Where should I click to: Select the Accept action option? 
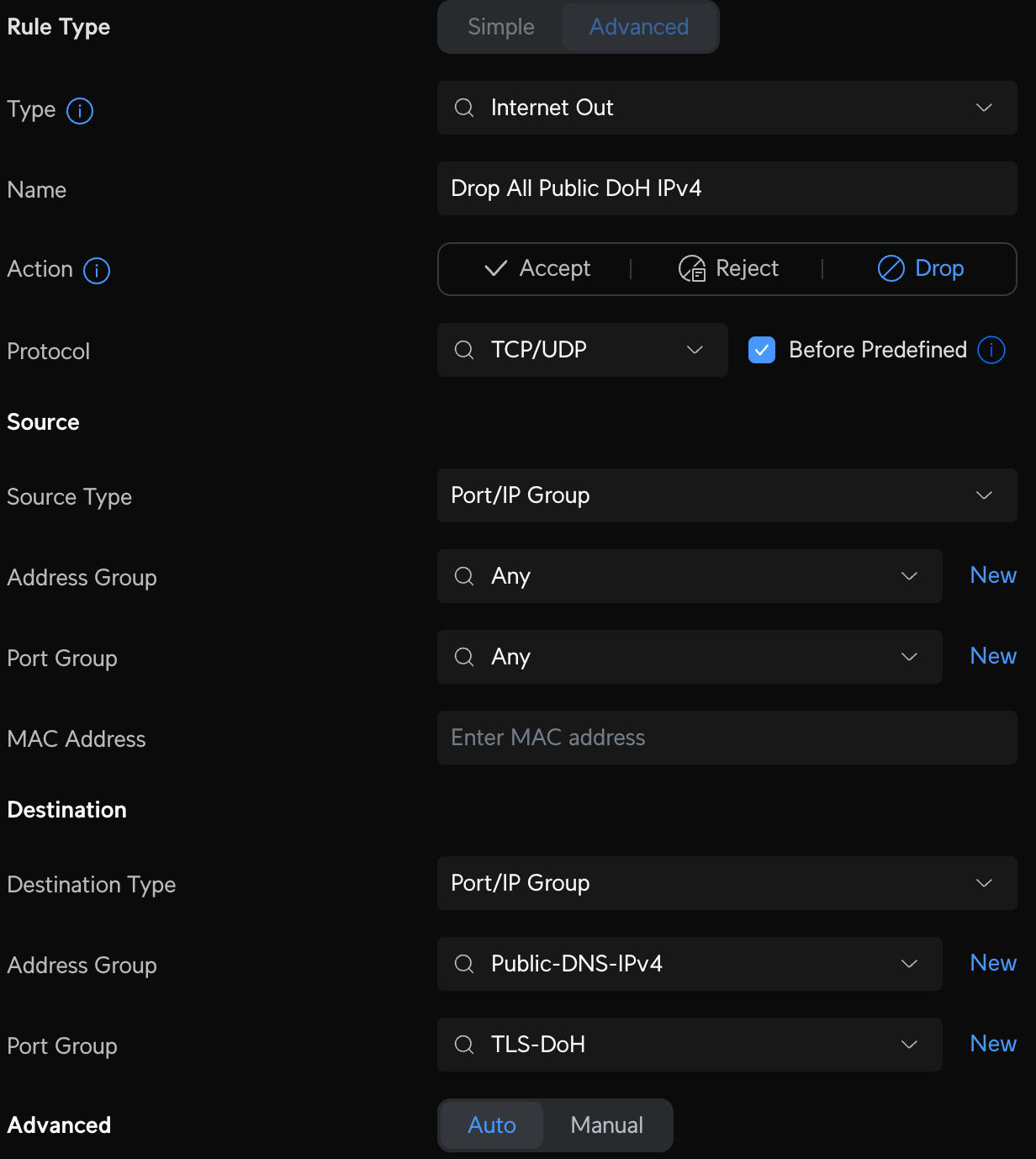pos(538,268)
